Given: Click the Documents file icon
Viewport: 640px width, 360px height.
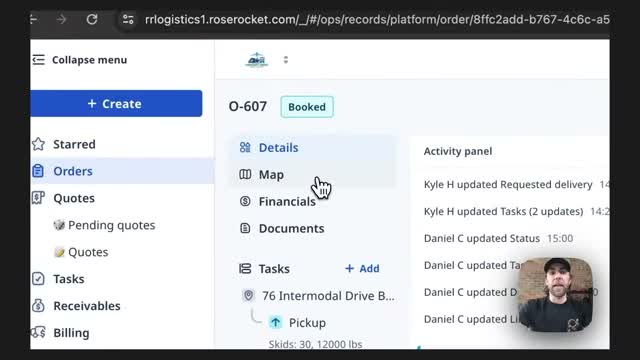Looking at the screenshot, I should (x=245, y=228).
